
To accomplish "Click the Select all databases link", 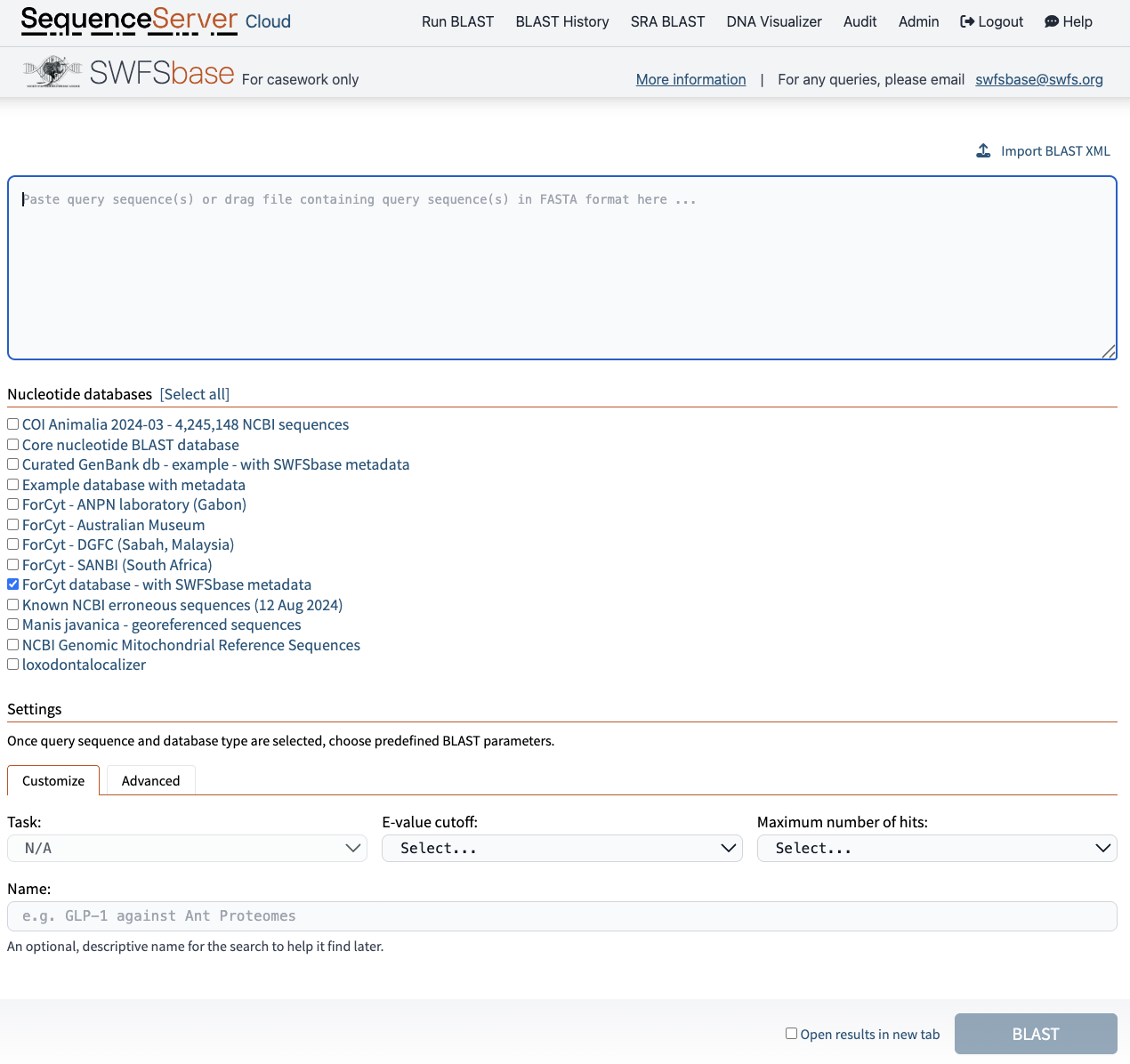I will [x=194, y=394].
